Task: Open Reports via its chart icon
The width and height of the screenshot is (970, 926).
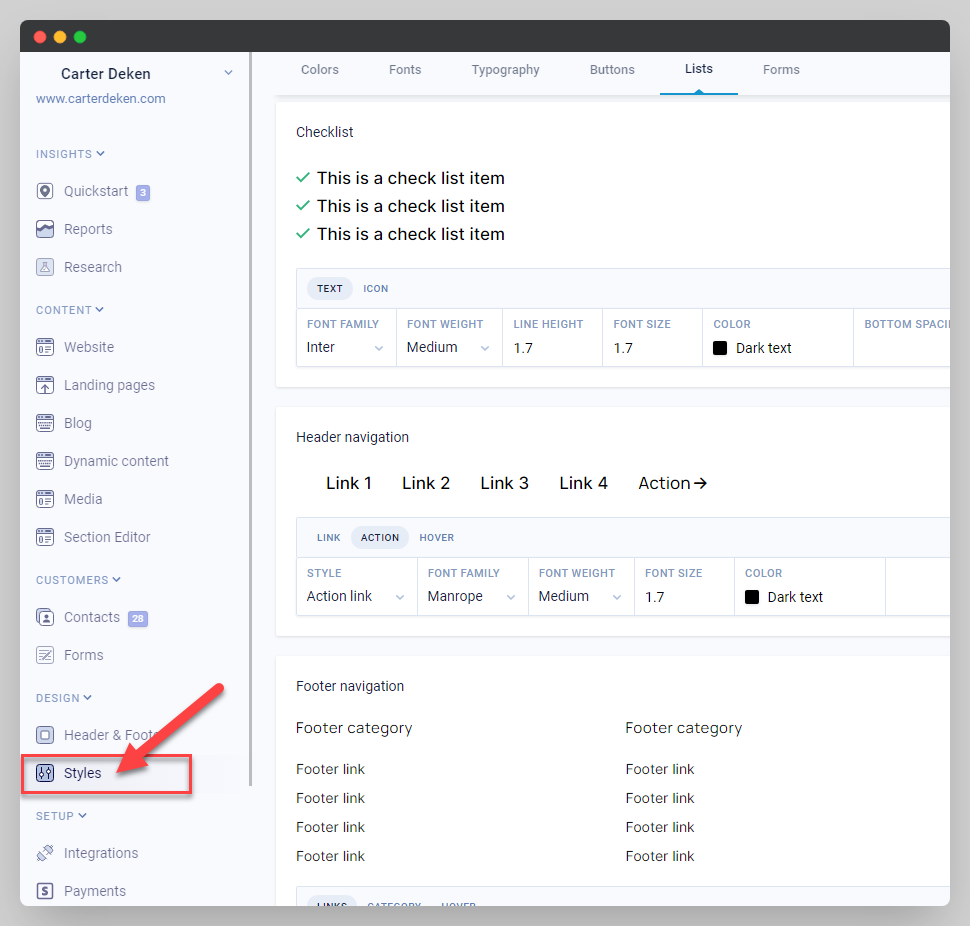Action: tap(44, 229)
